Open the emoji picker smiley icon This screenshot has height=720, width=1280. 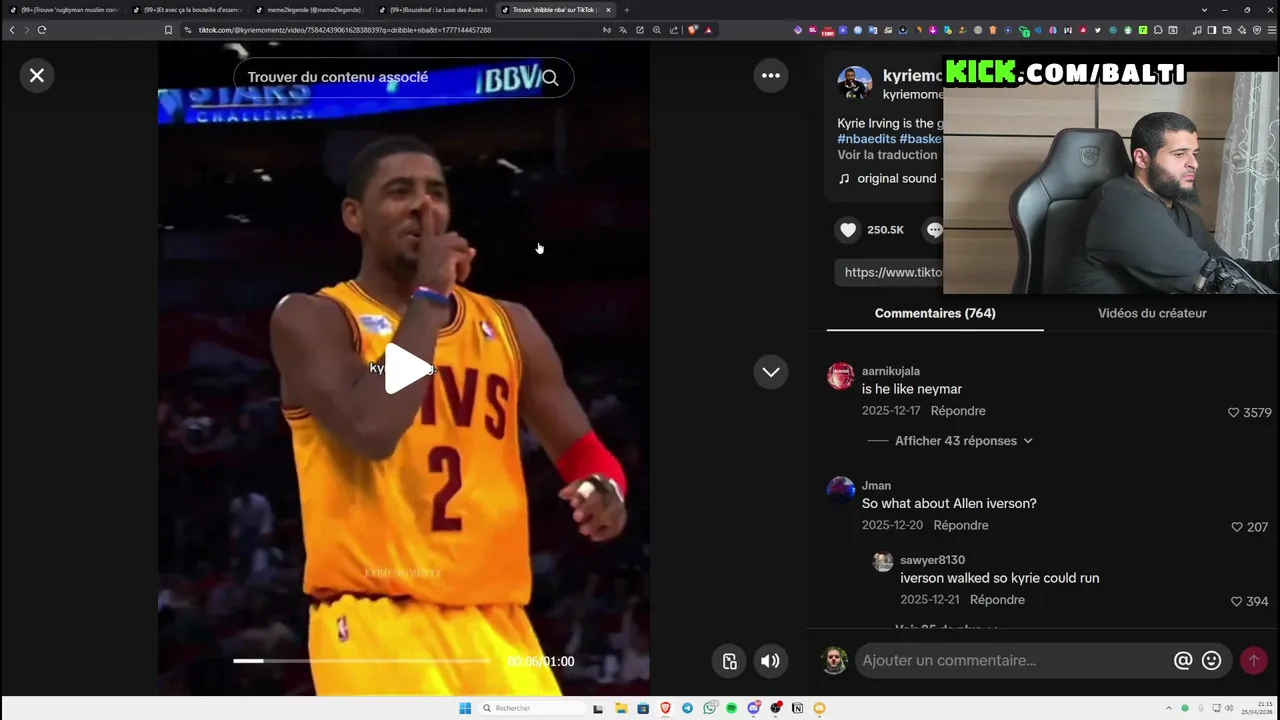(x=1211, y=661)
